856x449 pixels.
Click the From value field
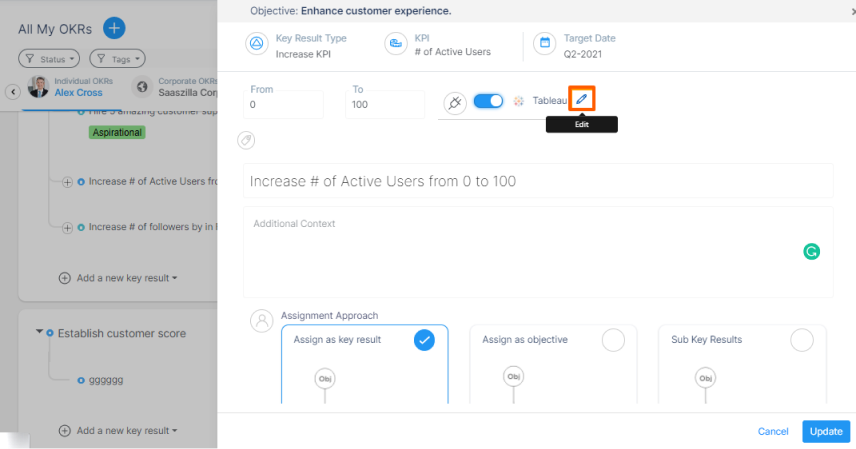coord(283,104)
